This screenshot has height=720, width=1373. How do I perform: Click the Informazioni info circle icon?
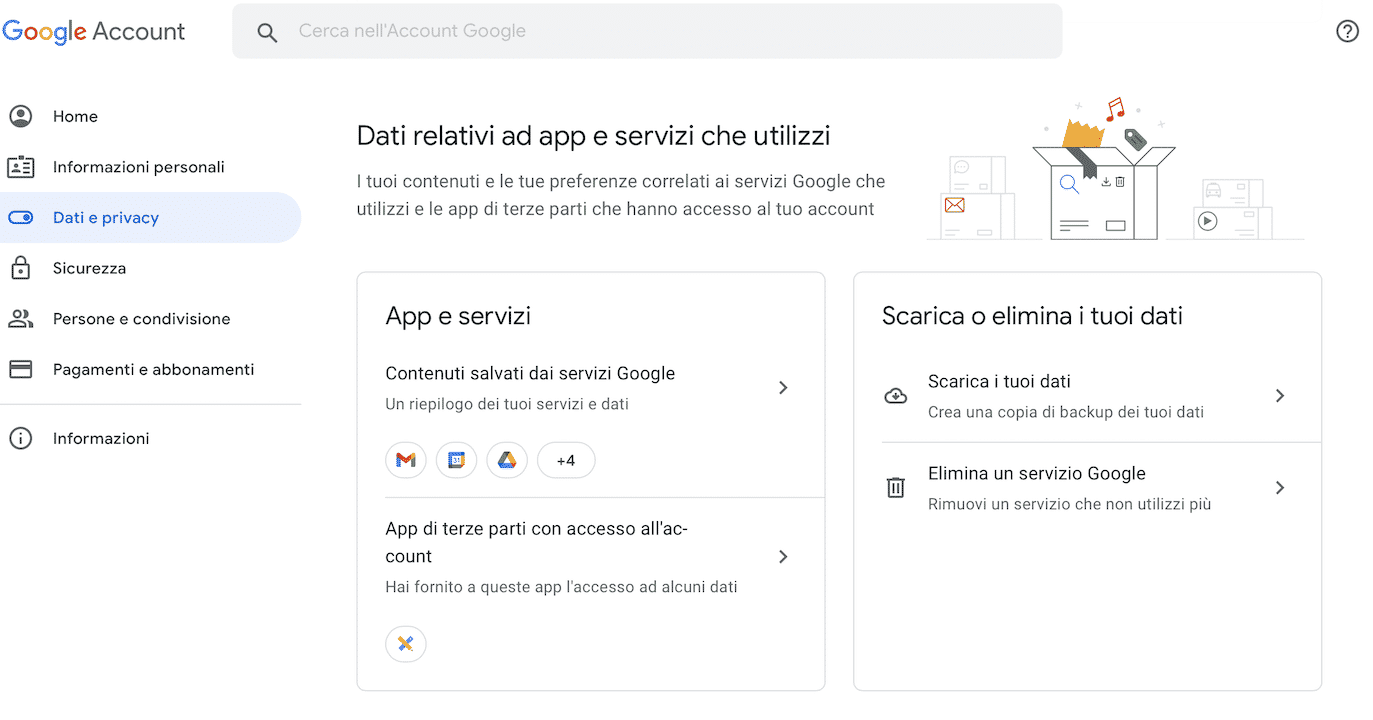(21, 438)
